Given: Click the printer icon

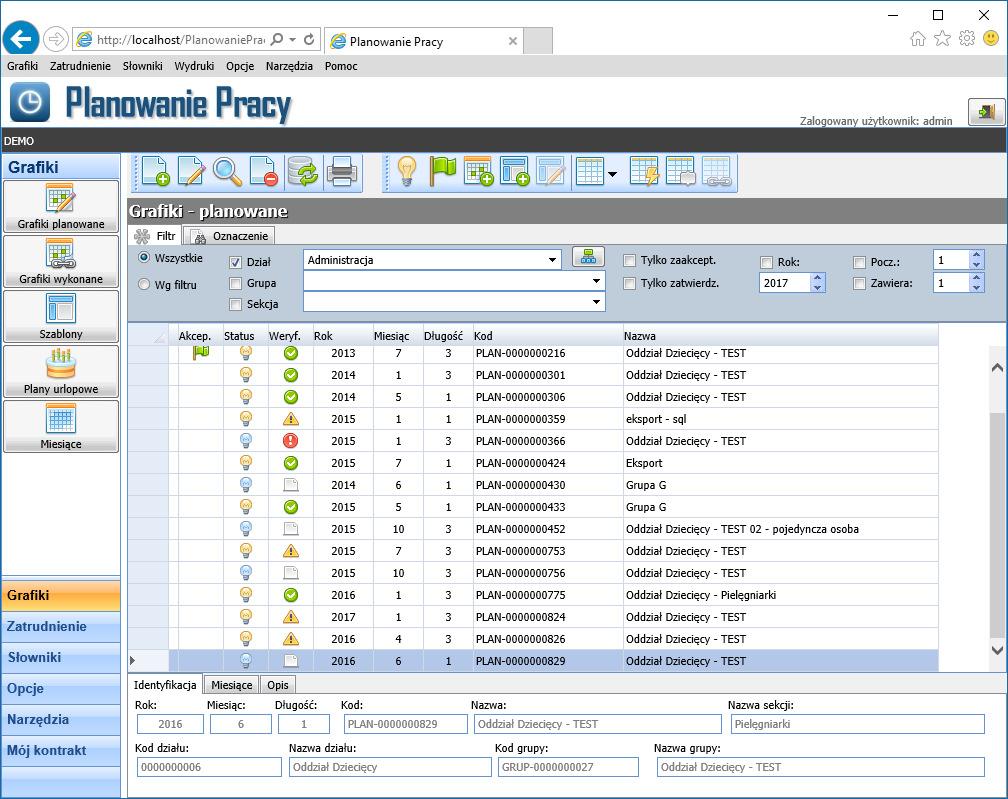Looking at the screenshot, I should 342,172.
